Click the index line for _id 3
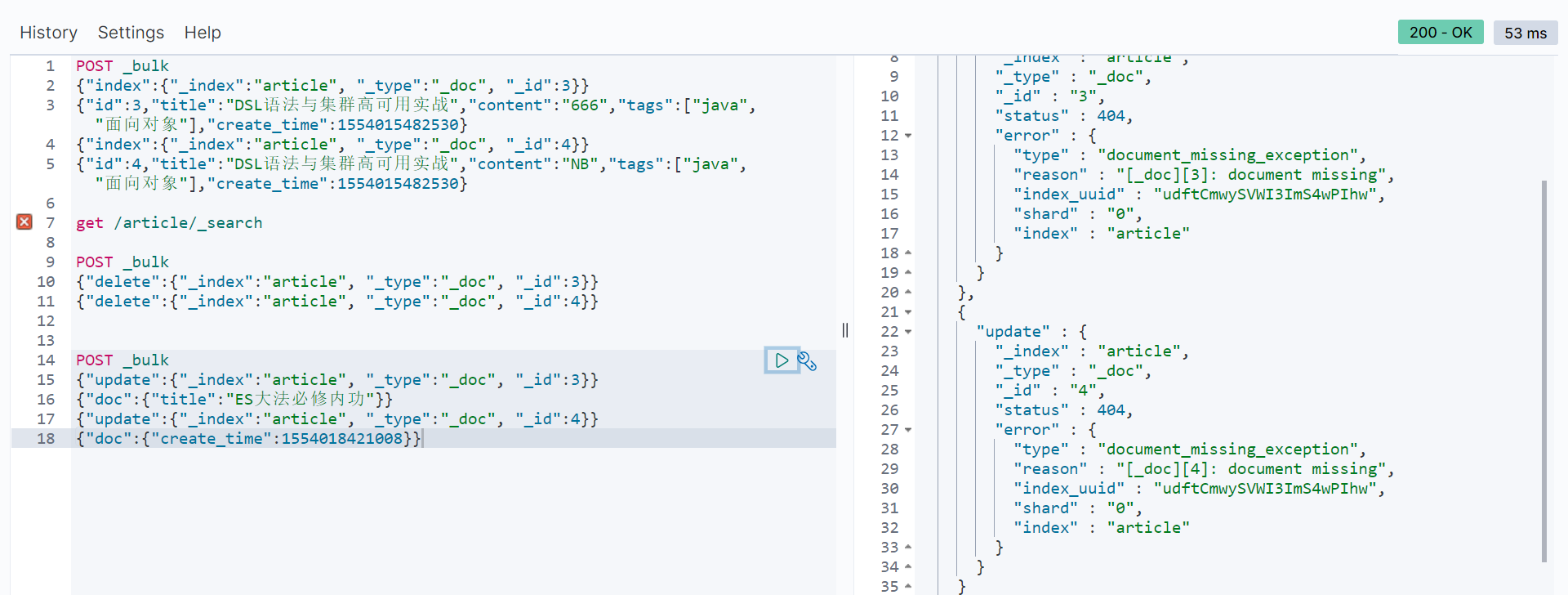This screenshot has height=595, width=1568. pos(332,85)
